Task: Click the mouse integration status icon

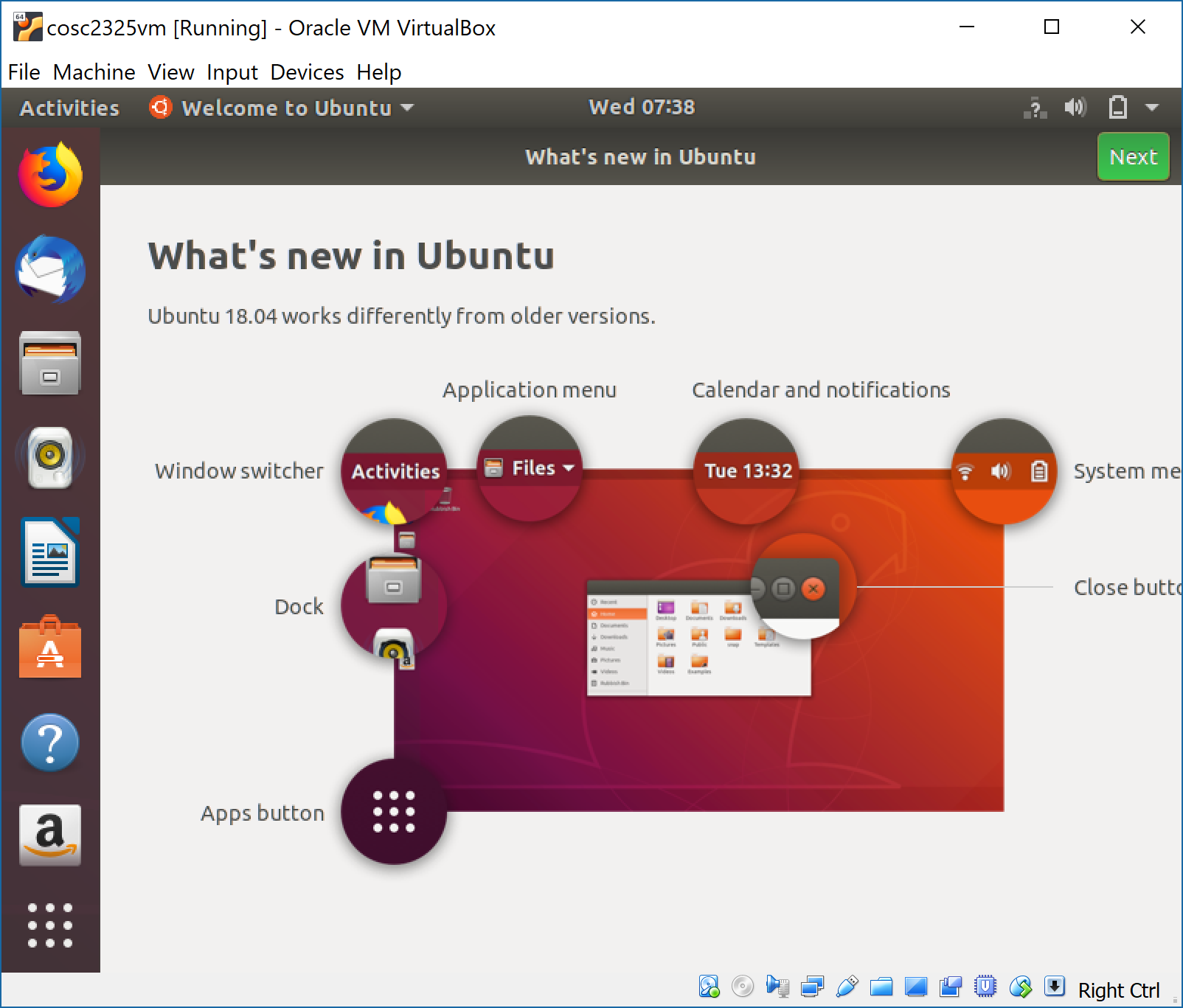Action: pyautogui.click(x=1021, y=987)
